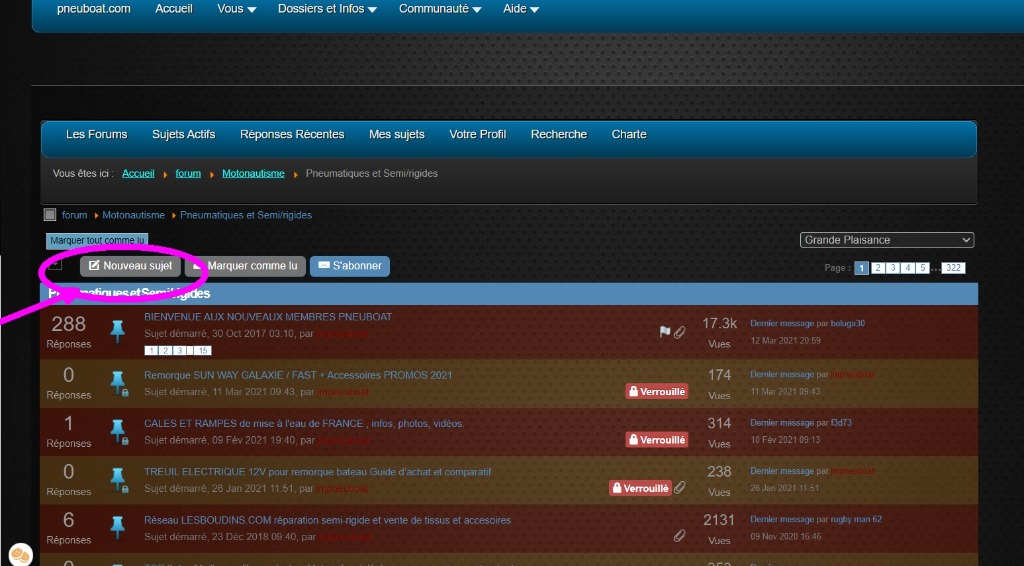Click the paperclip attachment icon on TREUIL ELECTRIQUE row
Image resolution: width=1024 pixels, height=566 pixels.
[680, 488]
